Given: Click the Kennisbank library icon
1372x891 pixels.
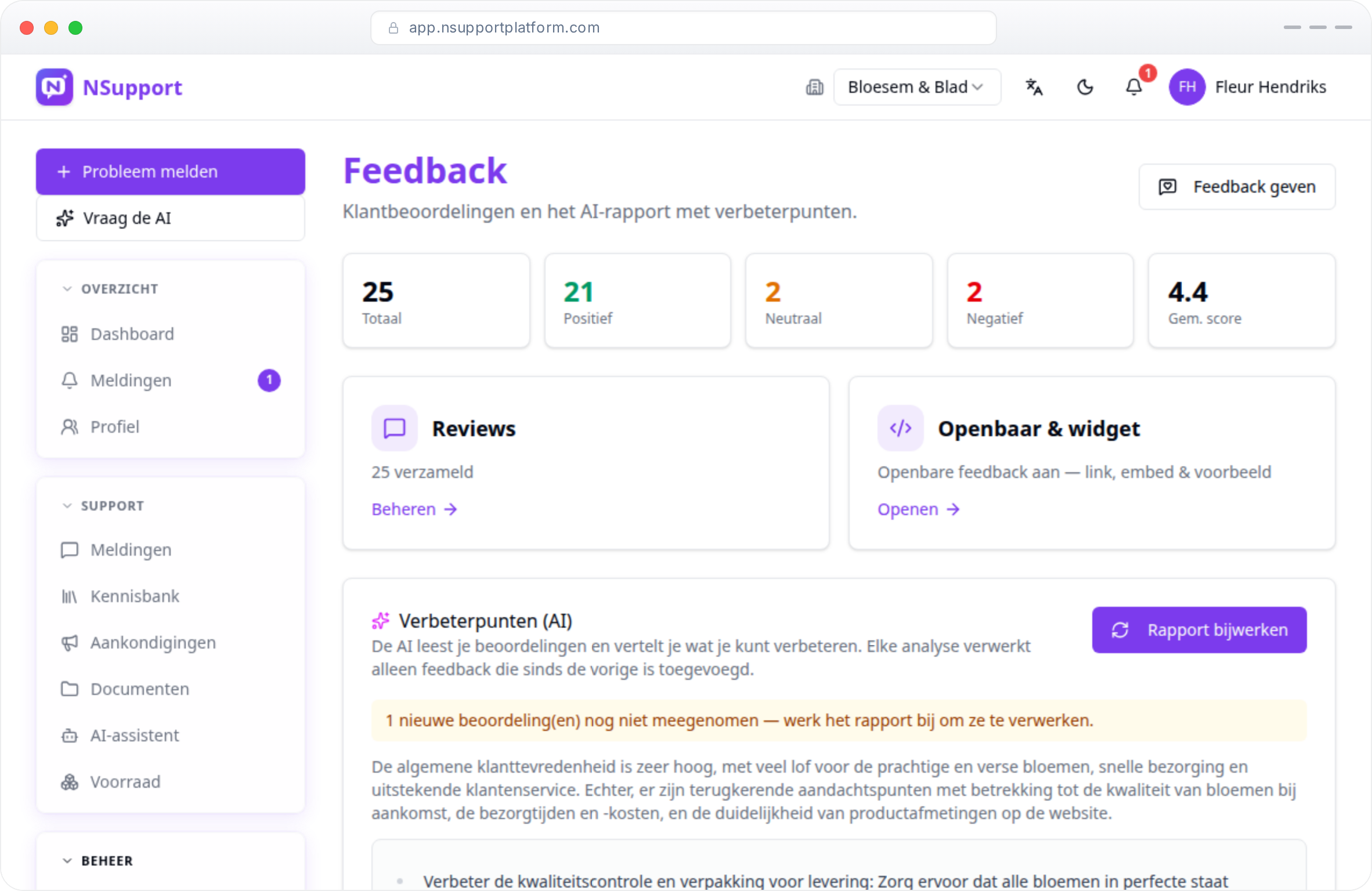Looking at the screenshot, I should [x=70, y=596].
